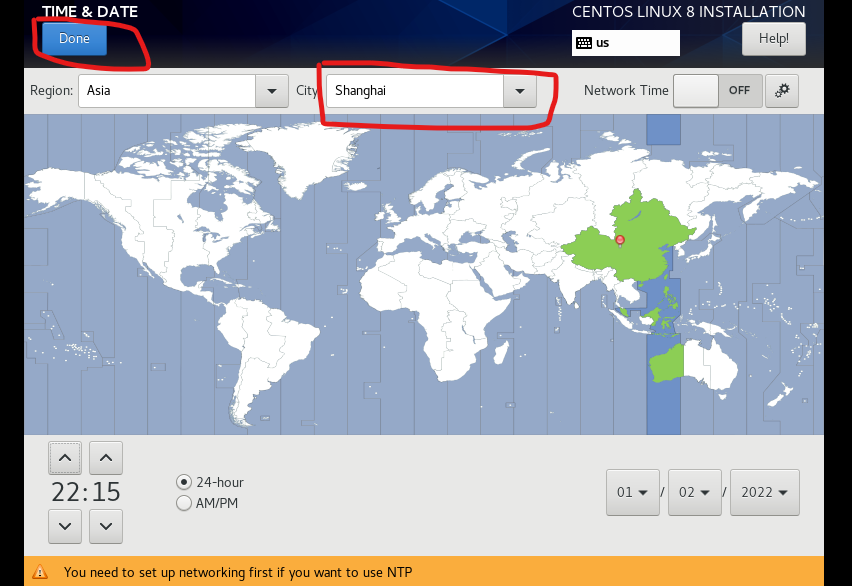The height and width of the screenshot is (586, 852).
Task: Open the day dropdown showing 02
Action: pyautogui.click(x=695, y=493)
